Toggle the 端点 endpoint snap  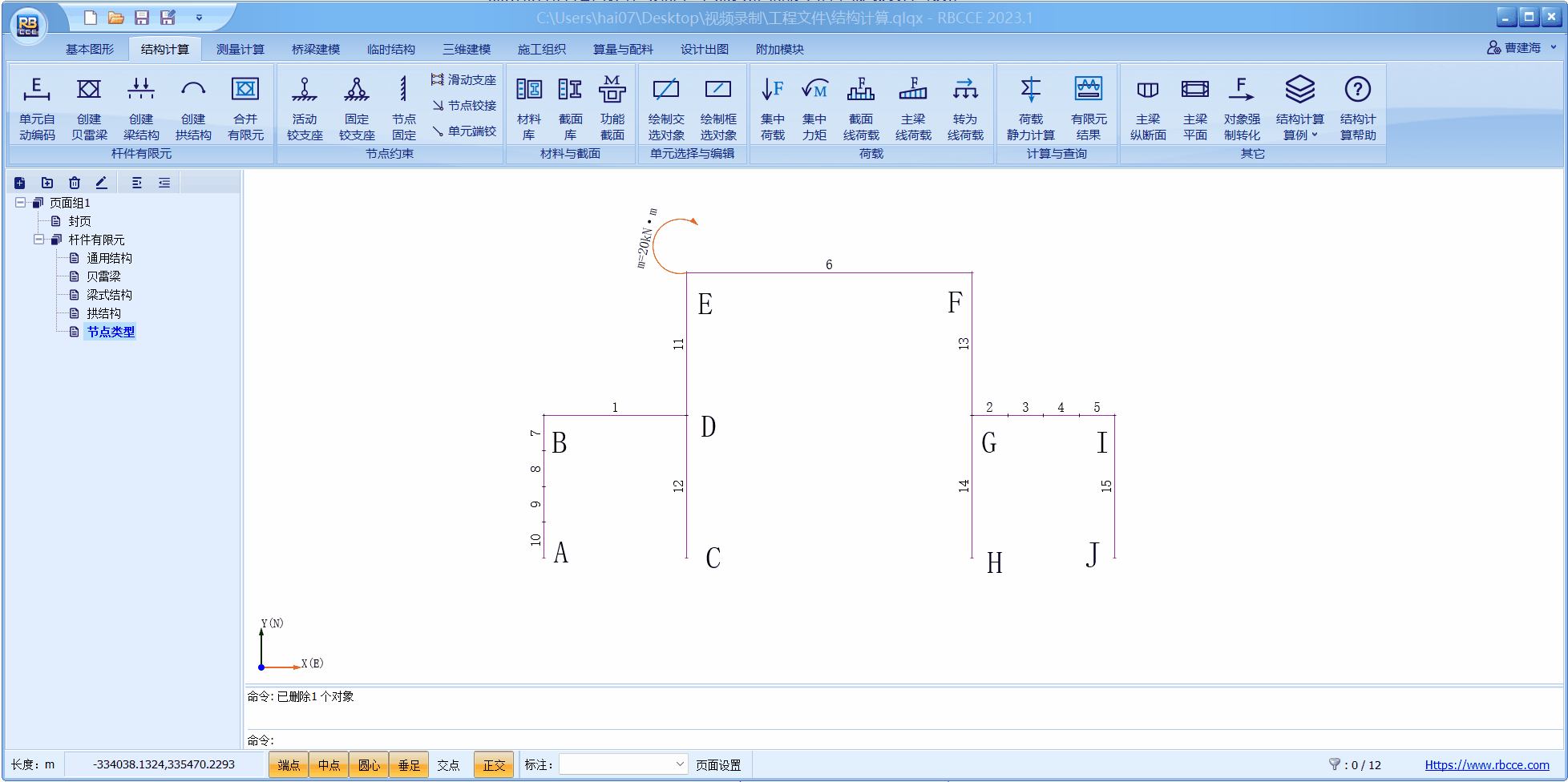click(289, 765)
